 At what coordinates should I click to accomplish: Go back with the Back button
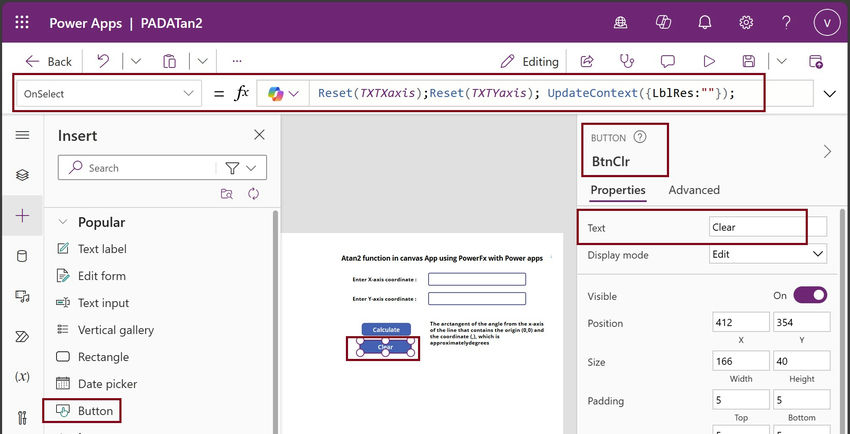(48, 61)
